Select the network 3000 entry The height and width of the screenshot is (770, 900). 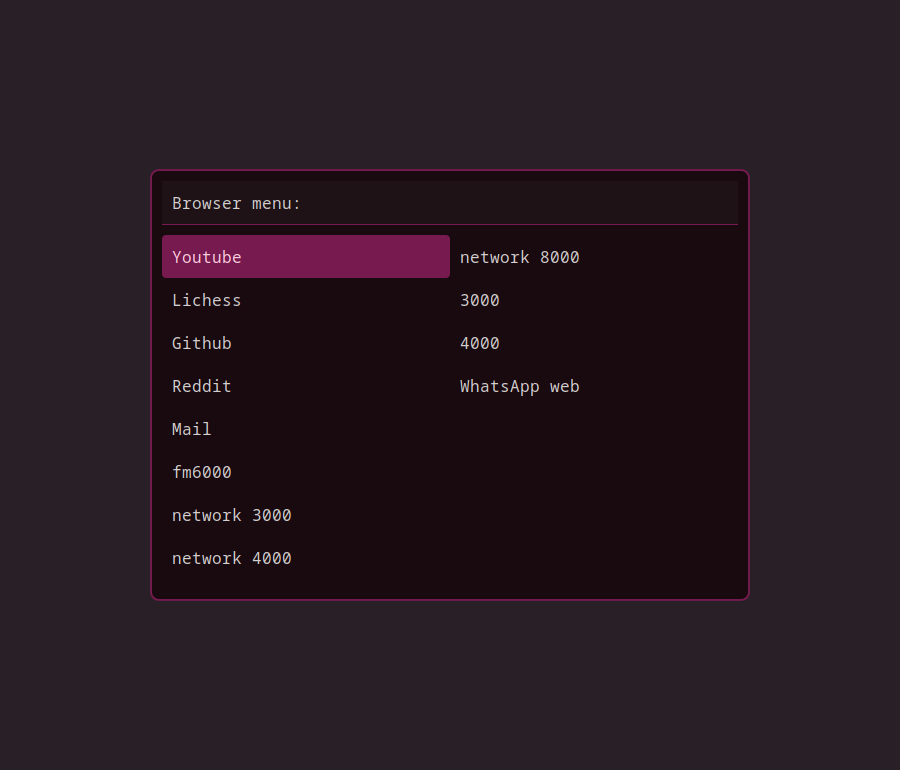[x=306, y=515]
